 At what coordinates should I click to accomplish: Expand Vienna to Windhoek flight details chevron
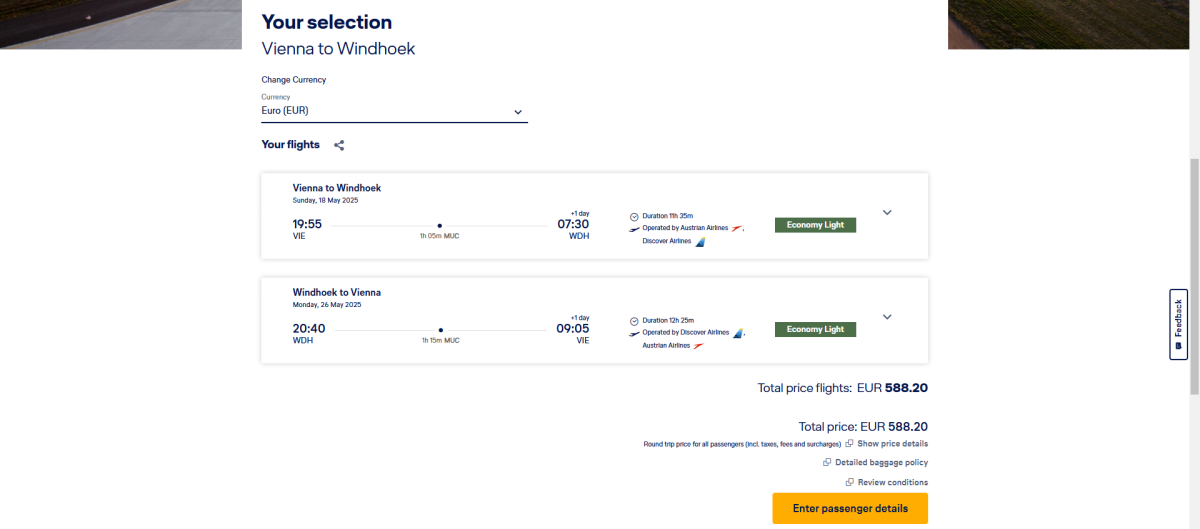tap(887, 212)
